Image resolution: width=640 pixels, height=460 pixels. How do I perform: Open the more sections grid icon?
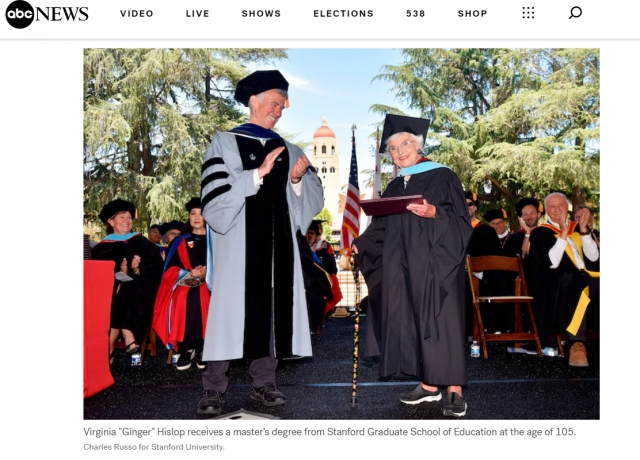point(528,13)
